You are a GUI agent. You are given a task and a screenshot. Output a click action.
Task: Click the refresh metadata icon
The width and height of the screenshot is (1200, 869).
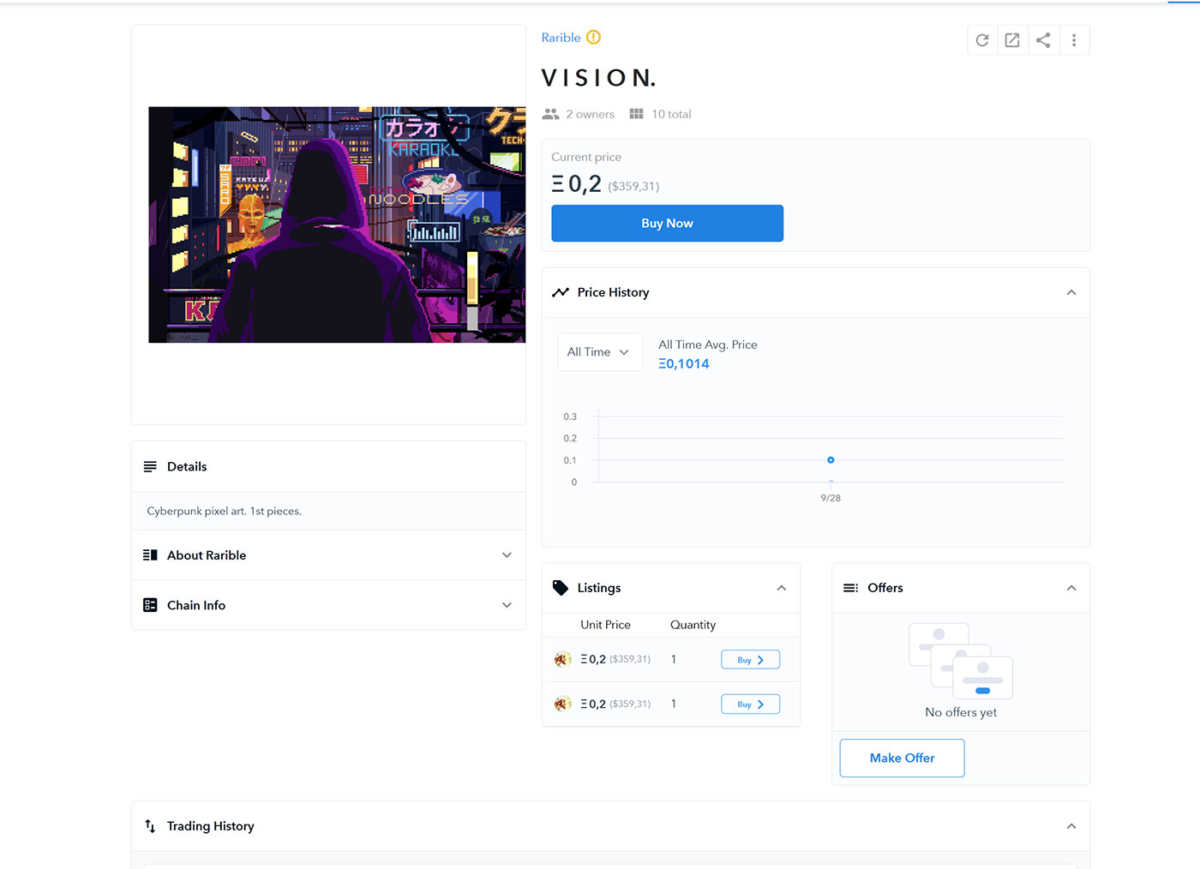click(x=982, y=40)
